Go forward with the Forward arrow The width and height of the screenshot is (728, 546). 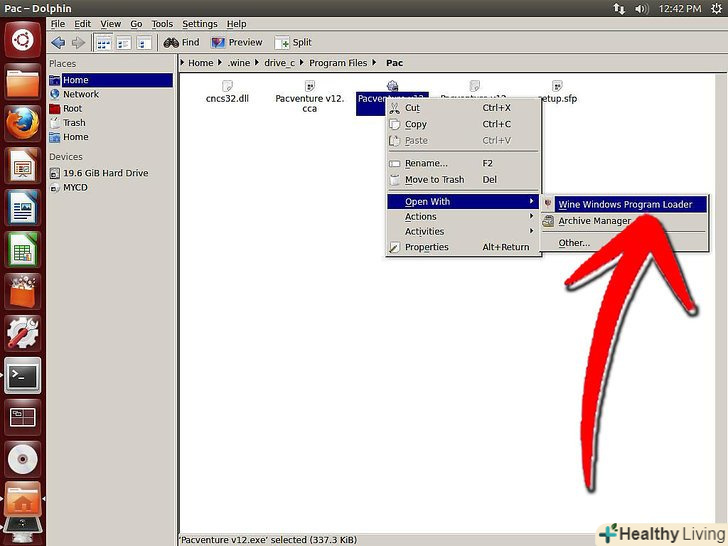click(x=78, y=43)
